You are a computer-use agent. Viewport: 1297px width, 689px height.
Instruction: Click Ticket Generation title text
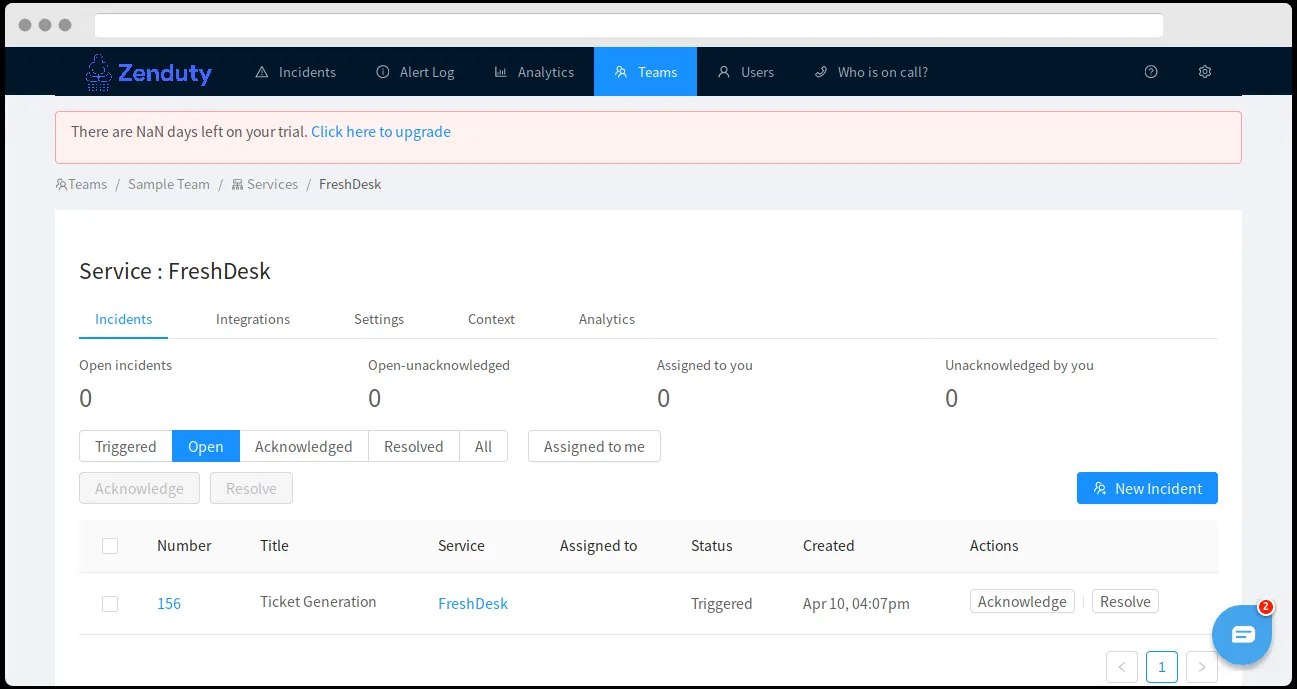(318, 602)
